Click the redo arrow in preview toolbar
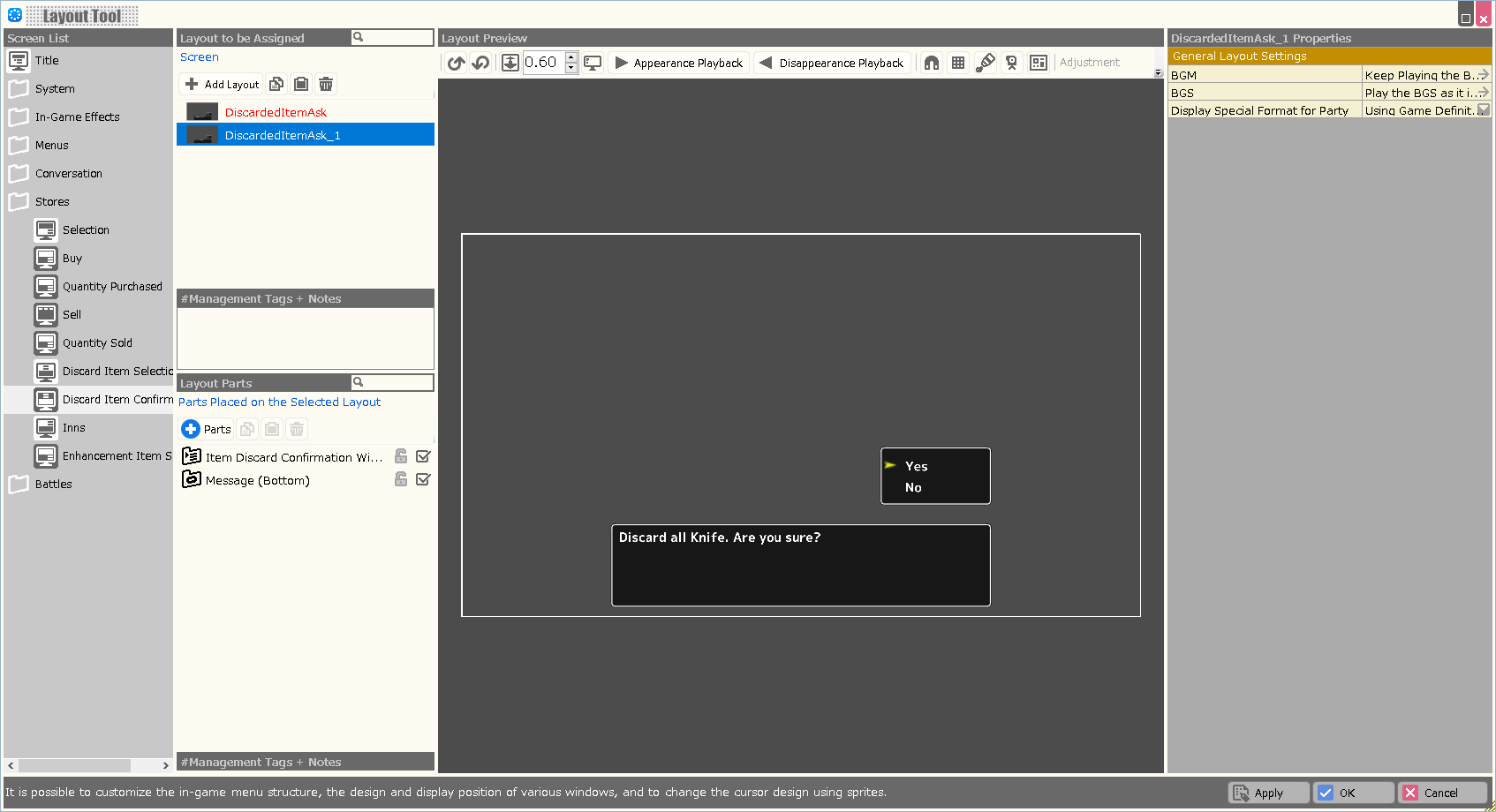The image size is (1496, 812). [x=480, y=63]
